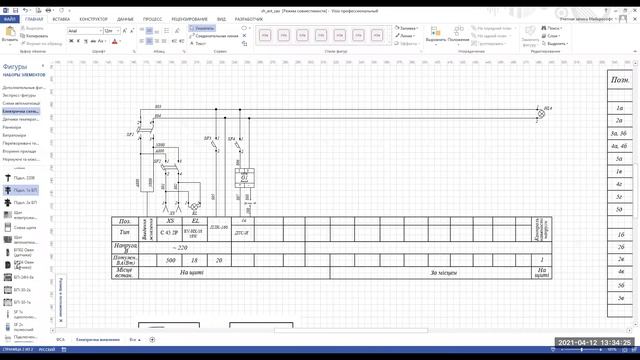640x360 pixels.
Task: Click the horizontal scrollbar of the drawing
Action: [x=342, y=330]
